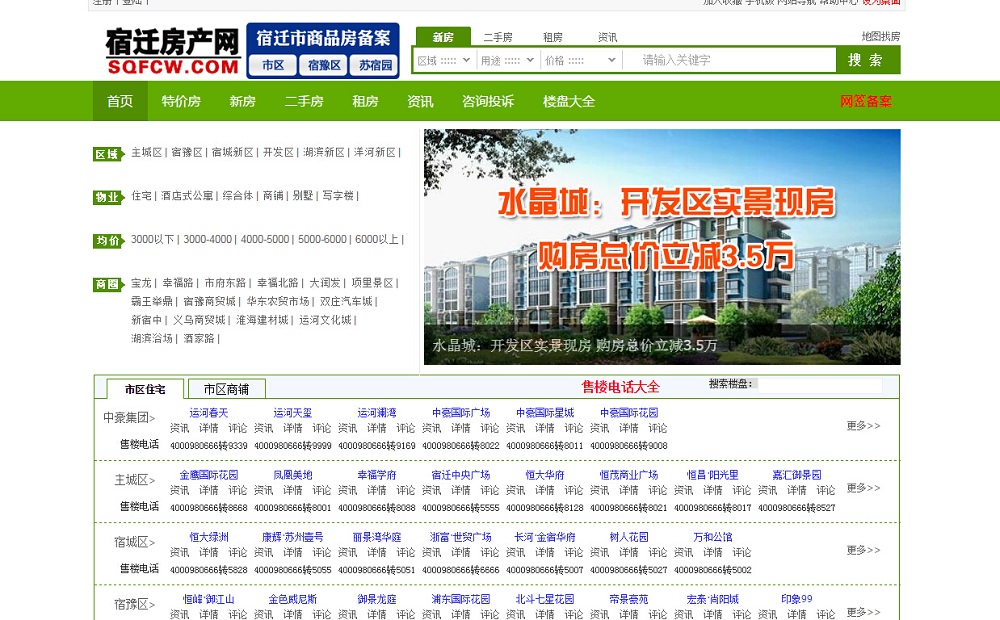1000x620 pixels.
Task: Open 二手房 in the green navigation bar
Action: [304, 101]
